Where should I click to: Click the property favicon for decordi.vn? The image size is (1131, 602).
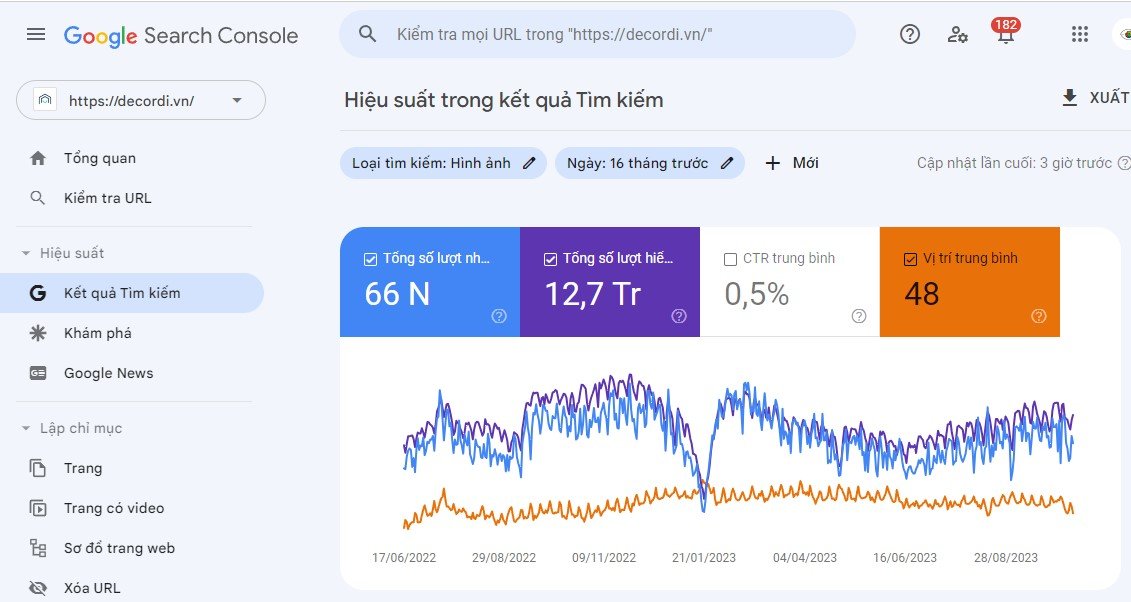tap(45, 100)
